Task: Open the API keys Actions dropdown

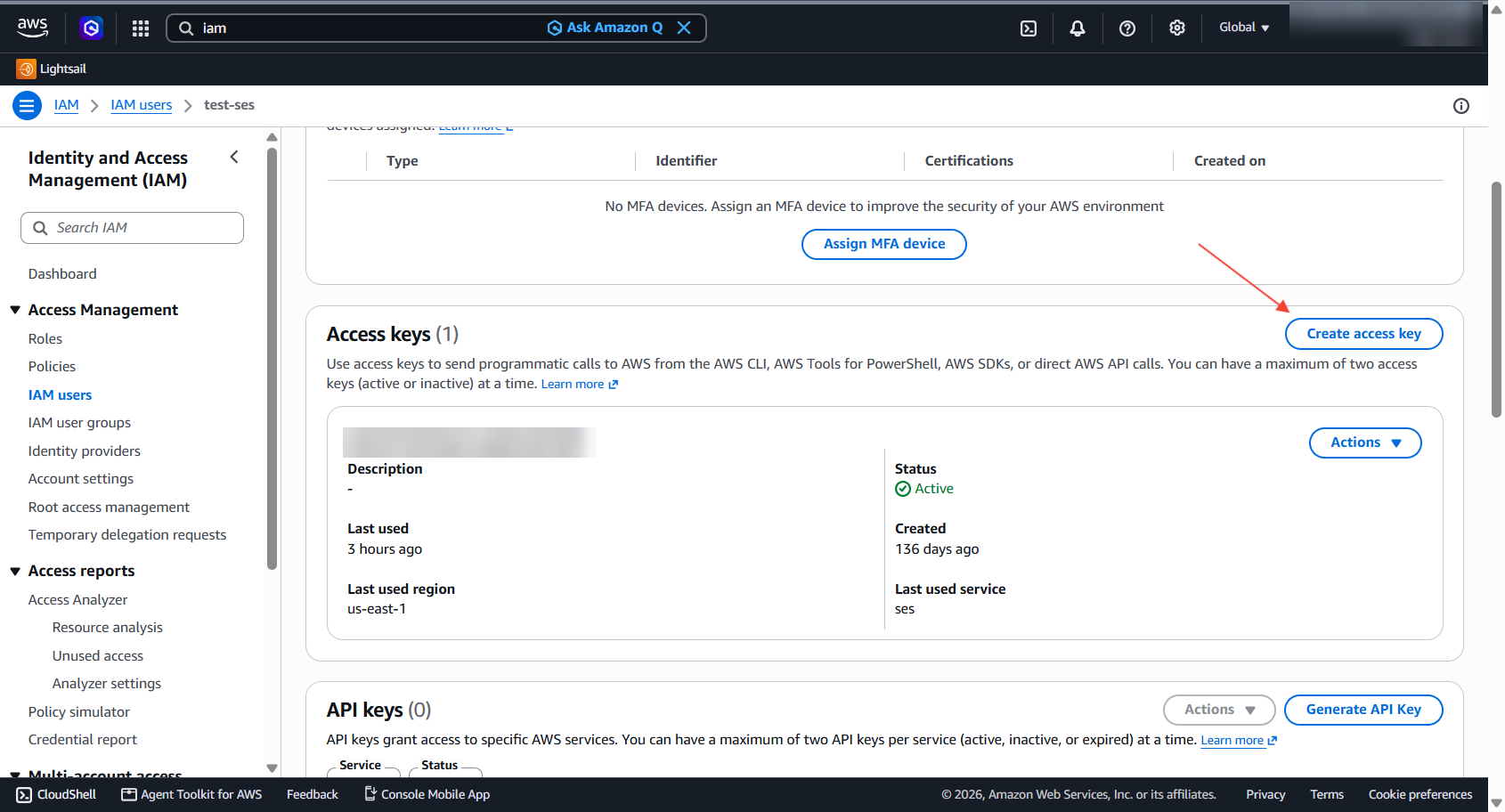Action: pyautogui.click(x=1219, y=710)
